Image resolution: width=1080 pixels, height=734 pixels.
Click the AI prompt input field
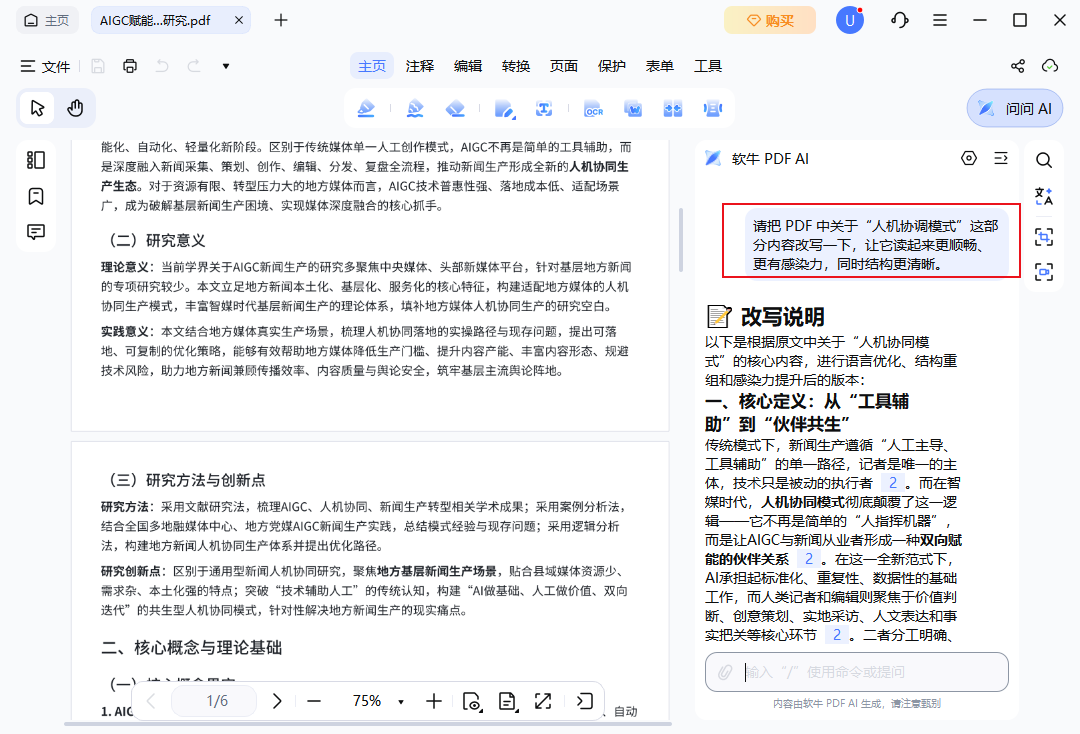coord(856,671)
